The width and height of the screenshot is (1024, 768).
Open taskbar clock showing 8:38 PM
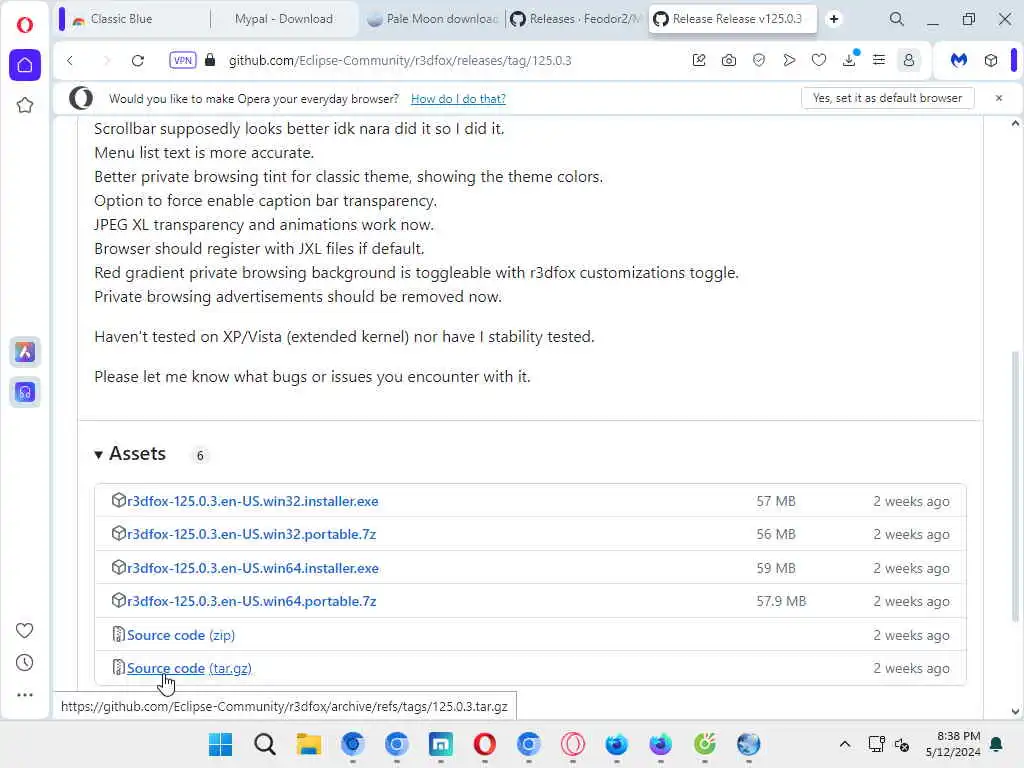[x=953, y=744]
